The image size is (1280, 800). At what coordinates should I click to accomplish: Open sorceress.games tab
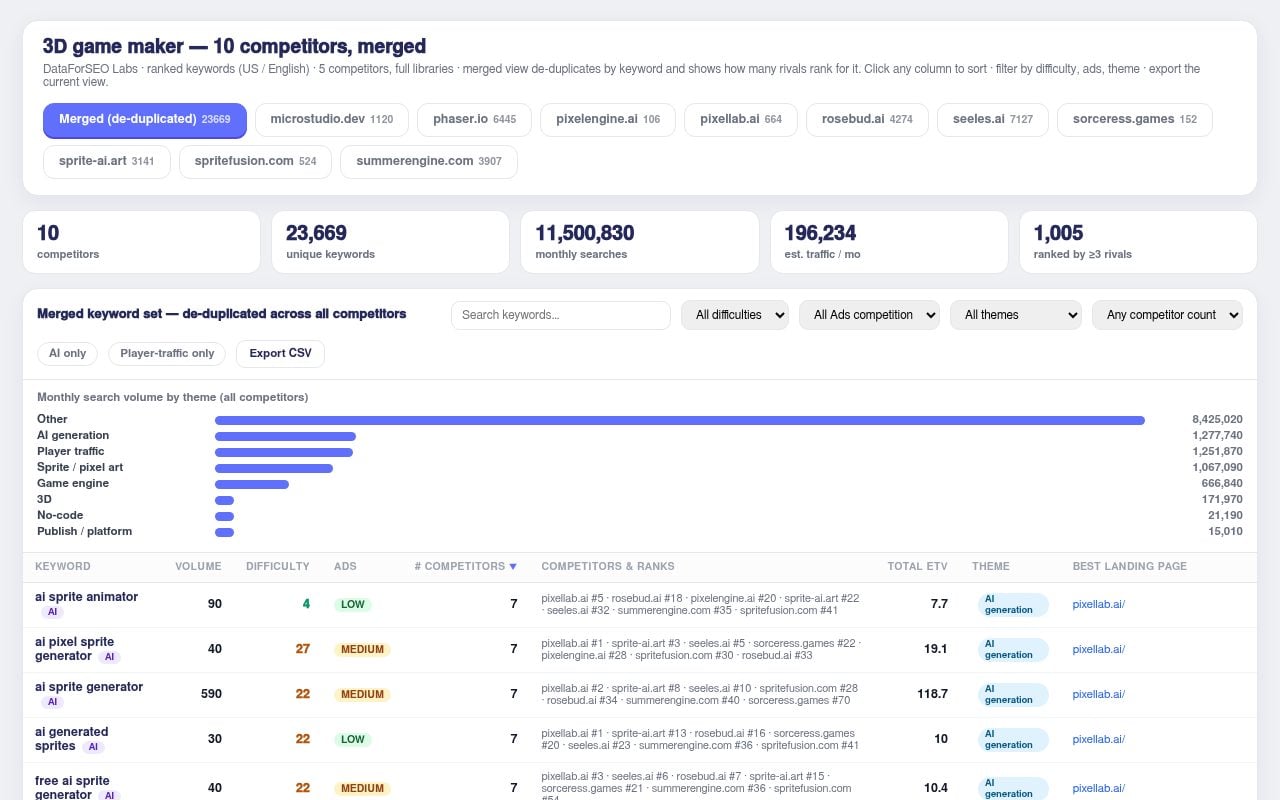pyautogui.click(x=1135, y=119)
